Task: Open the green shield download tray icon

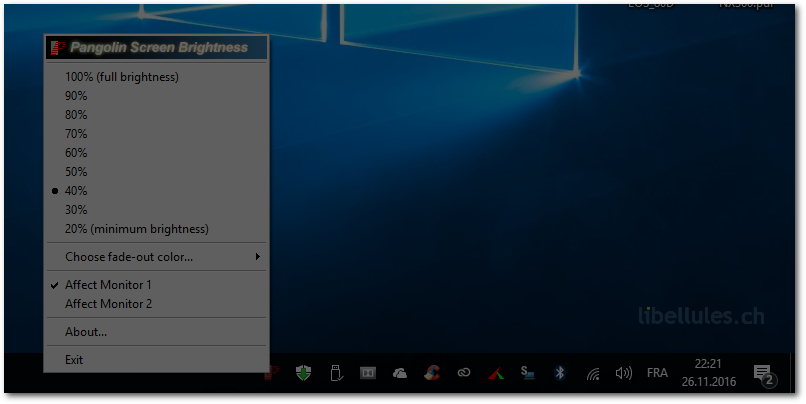Action: click(303, 373)
